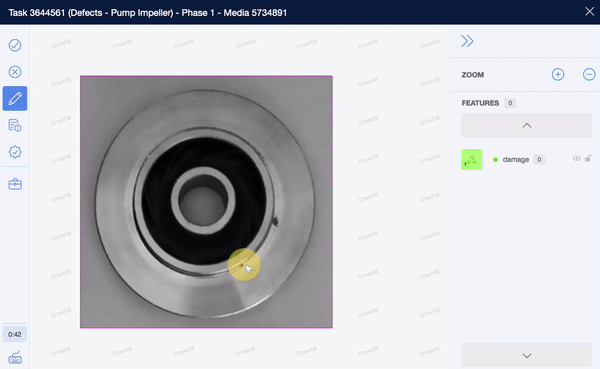The width and height of the screenshot is (600, 369).
Task: Collapse the right panel with double chevron
Action: 467,41
